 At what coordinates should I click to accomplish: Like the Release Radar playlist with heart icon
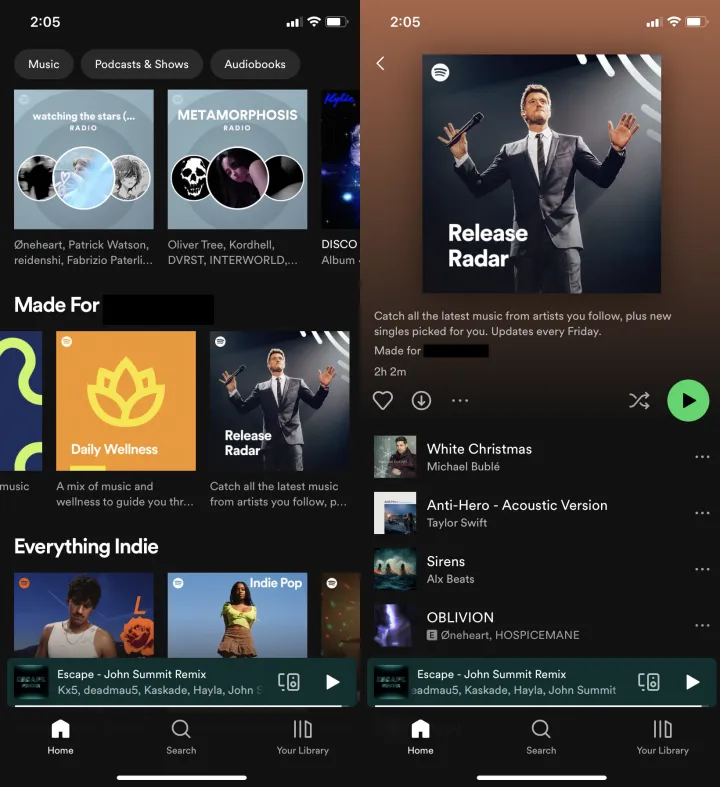[382, 400]
